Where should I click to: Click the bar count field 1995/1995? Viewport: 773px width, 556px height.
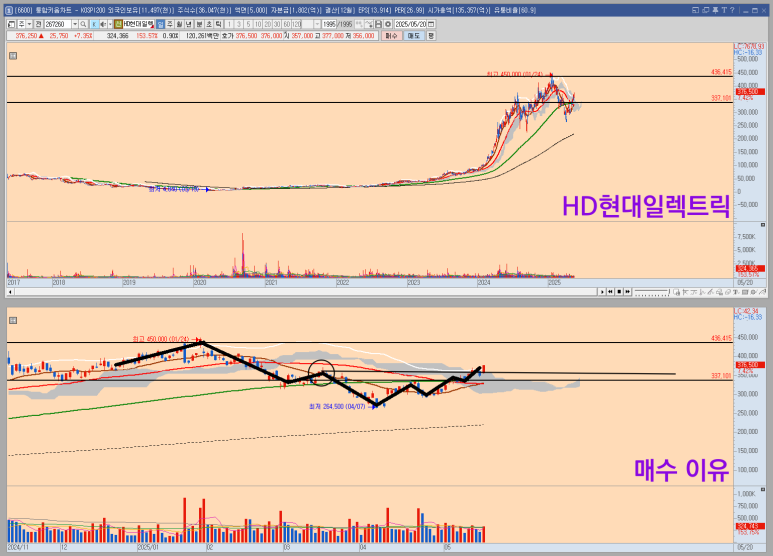point(338,24)
